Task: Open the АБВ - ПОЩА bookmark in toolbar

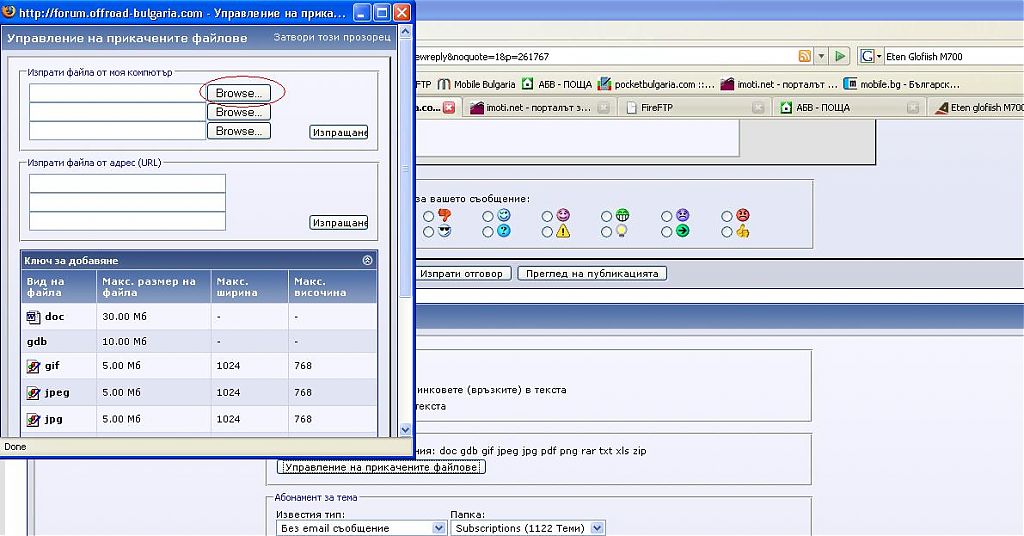Action: pyautogui.click(x=557, y=84)
